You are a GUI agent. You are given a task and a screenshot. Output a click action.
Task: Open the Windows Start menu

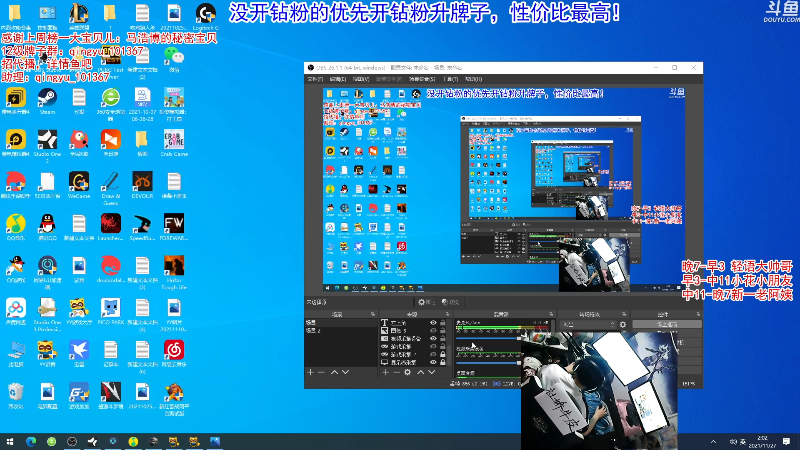click(x=10, y=441)
